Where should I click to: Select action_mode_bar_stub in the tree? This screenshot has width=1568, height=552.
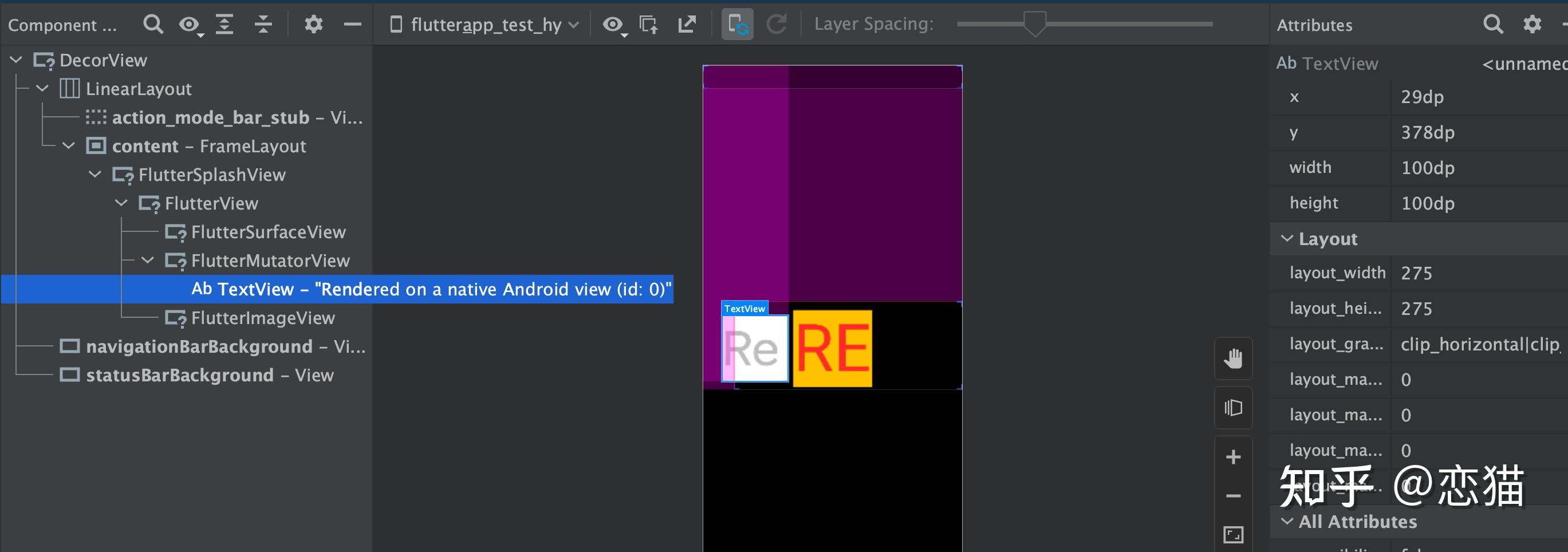coord(224,117)
